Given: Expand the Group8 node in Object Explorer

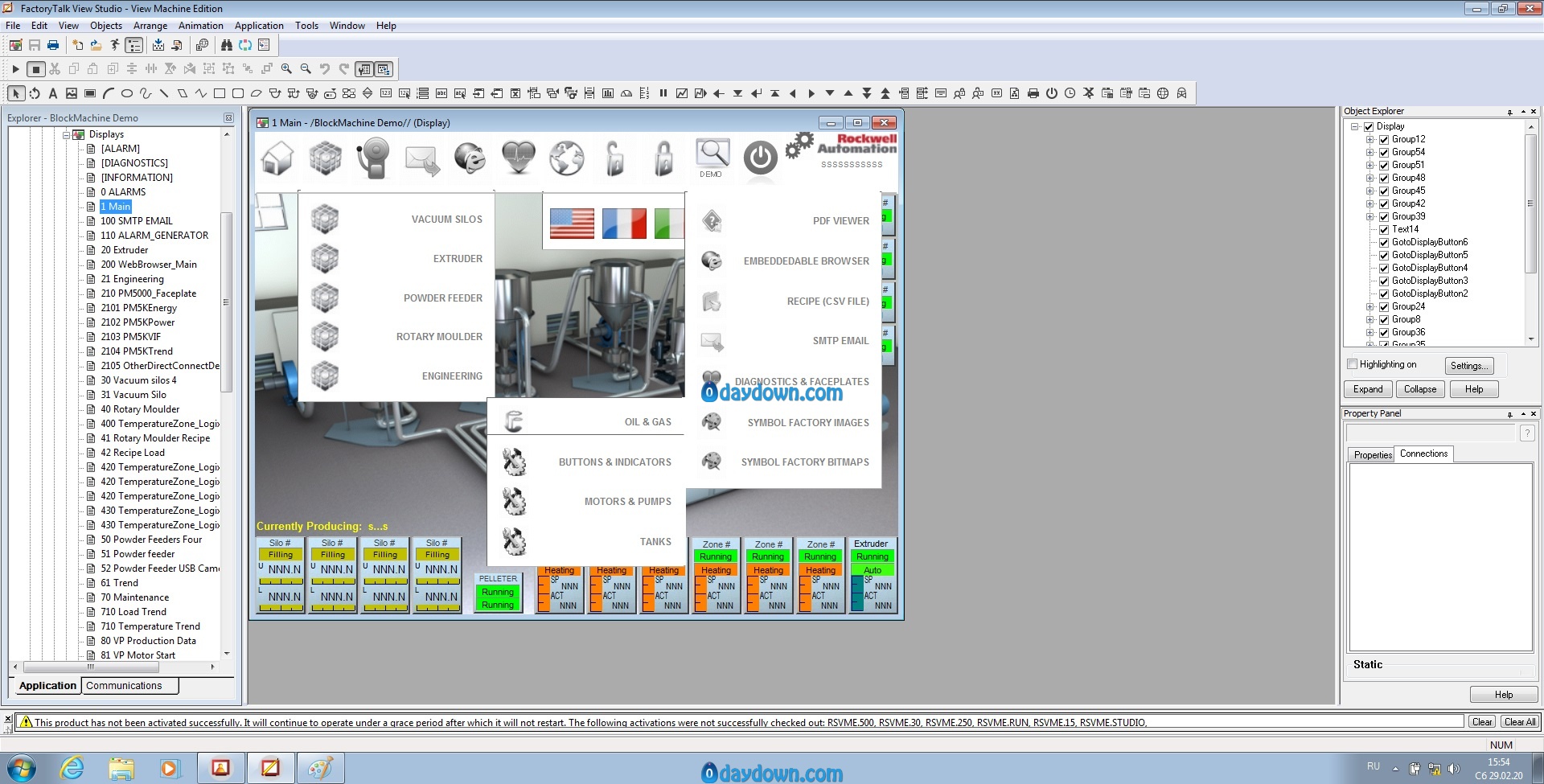Looking at the screenshot, I should pyautogui.click(x=1369, y=320).
